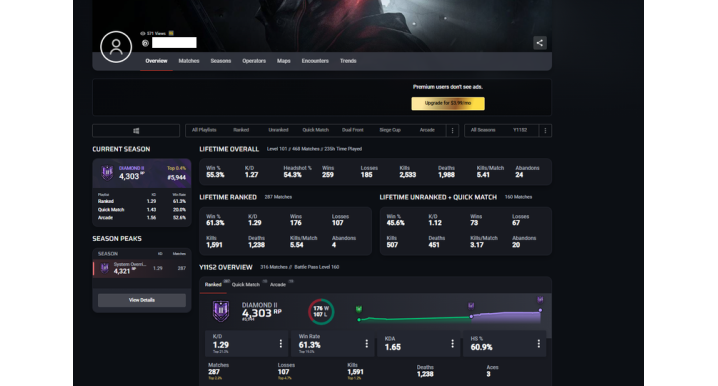Viewport: 718px width, 386px height.
Task: Filter by Dual Front playlist
Action: pyautogui.click(x=353, y=130)
